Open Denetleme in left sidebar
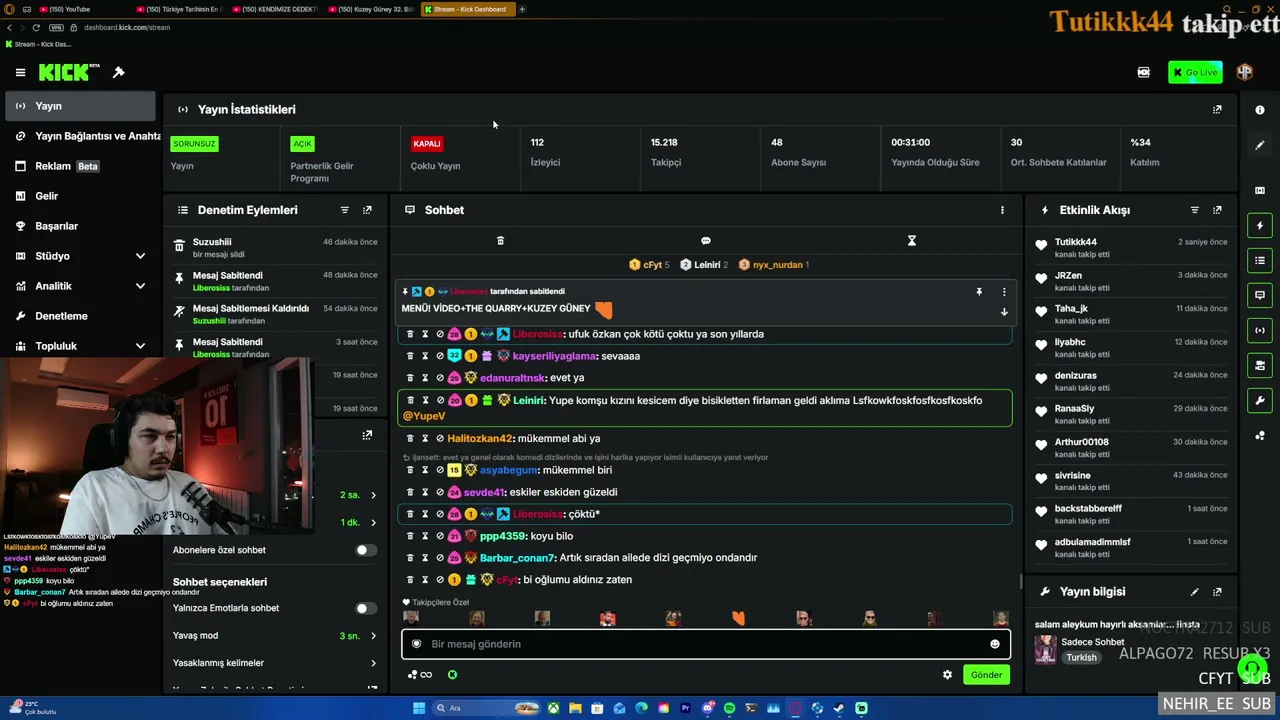 point(79,316)
